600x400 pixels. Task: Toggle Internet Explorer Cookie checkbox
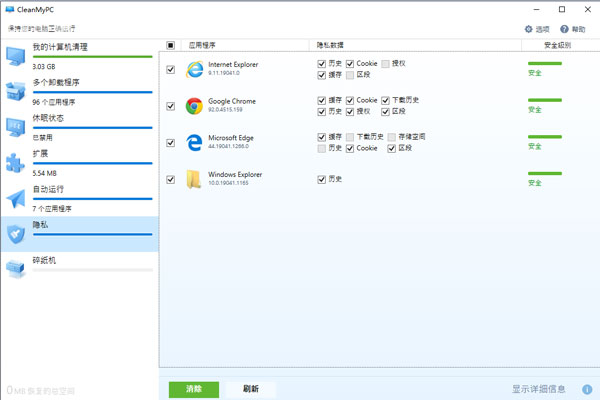point(350,64)
